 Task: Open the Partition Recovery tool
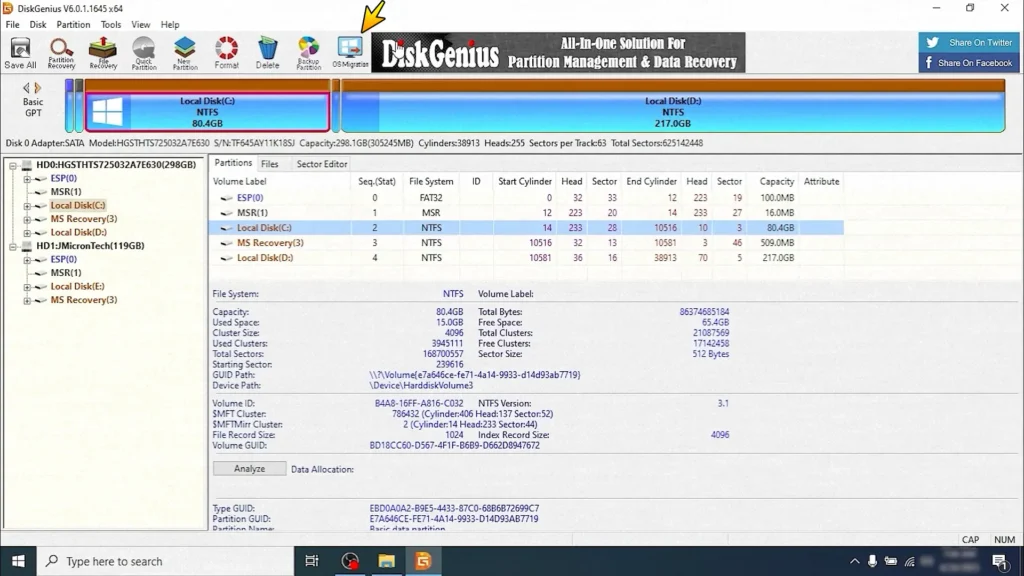tap(61, 52)
